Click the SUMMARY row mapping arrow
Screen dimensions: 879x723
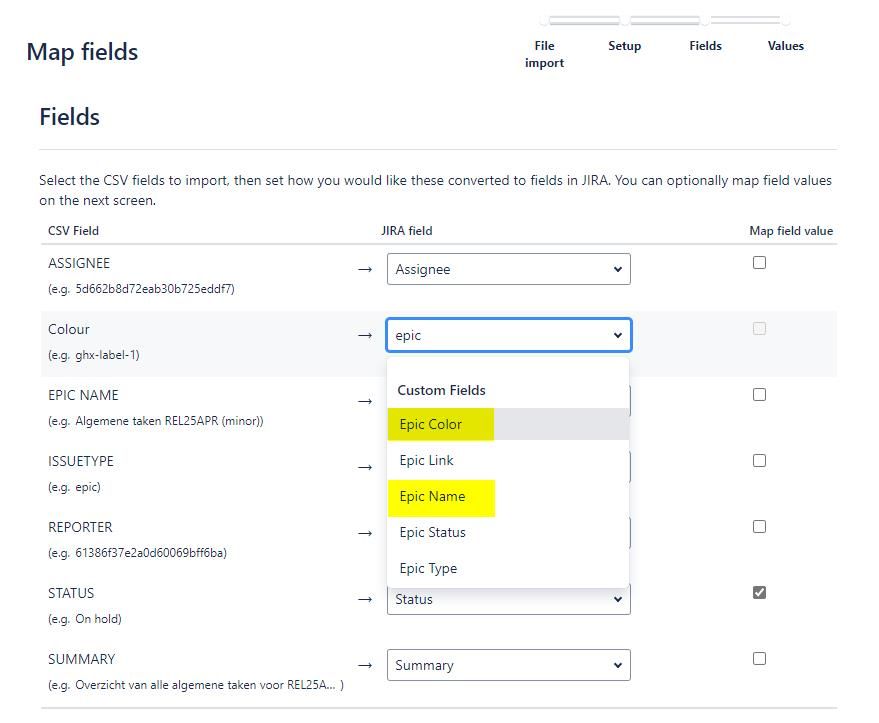click(365, 665)
